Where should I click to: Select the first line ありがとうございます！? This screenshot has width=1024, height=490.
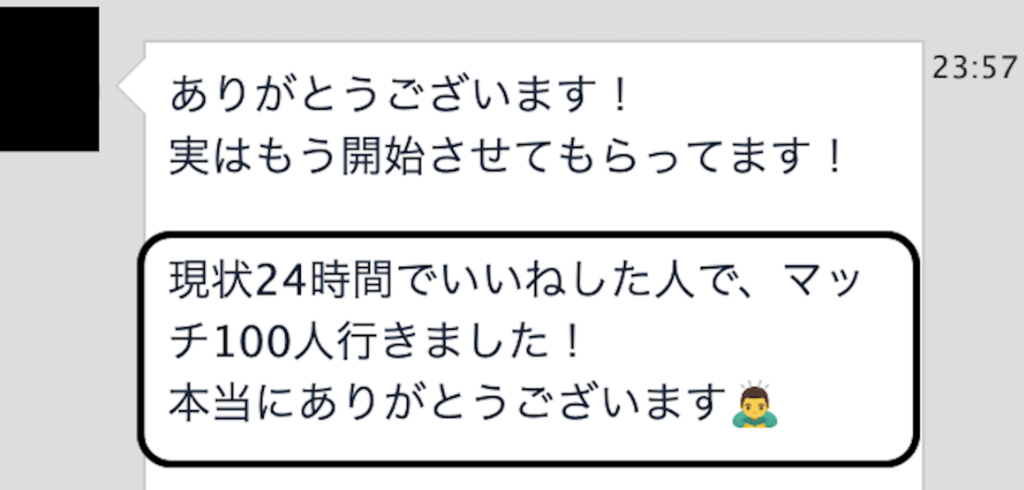[399, 95]
